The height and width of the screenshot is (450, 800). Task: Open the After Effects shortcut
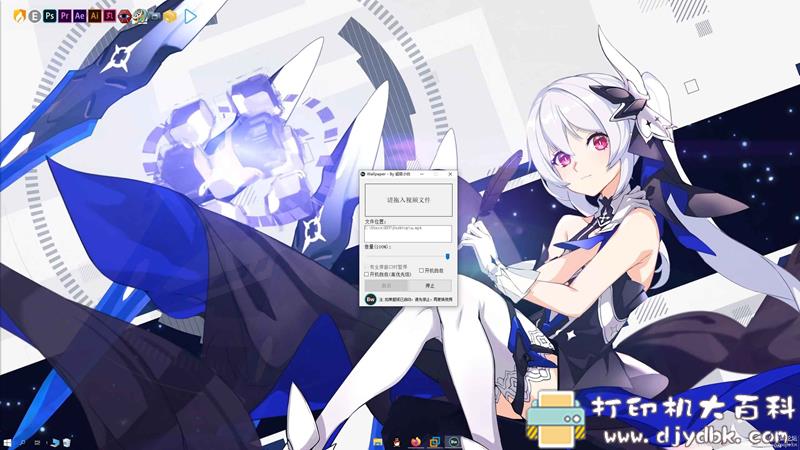(x=80, y=16)
